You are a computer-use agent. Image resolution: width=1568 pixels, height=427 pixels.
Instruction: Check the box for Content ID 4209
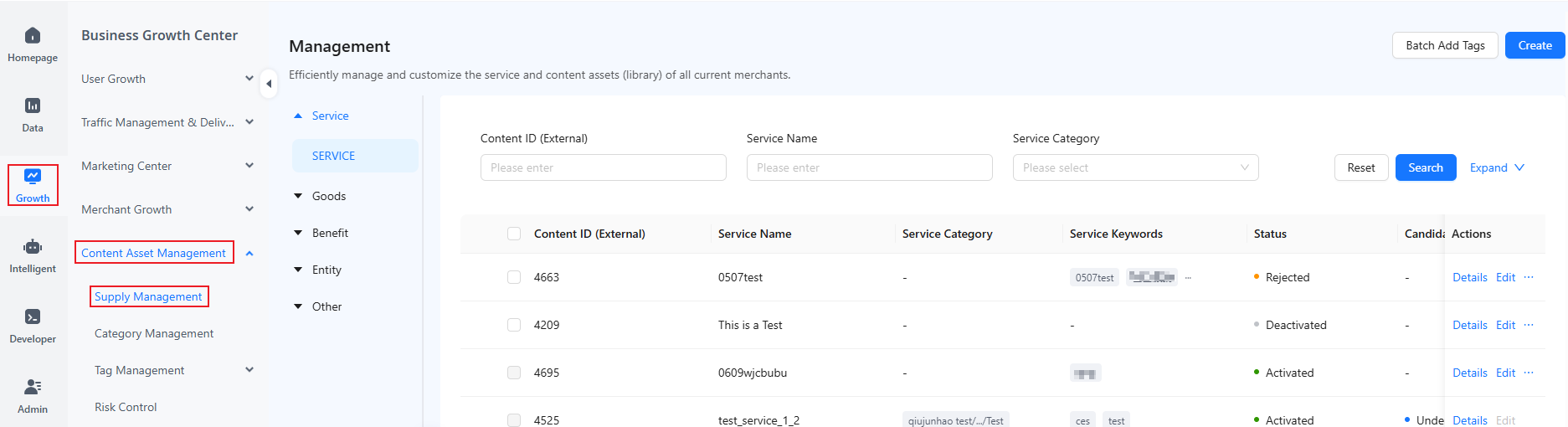[x=514, y=325]
